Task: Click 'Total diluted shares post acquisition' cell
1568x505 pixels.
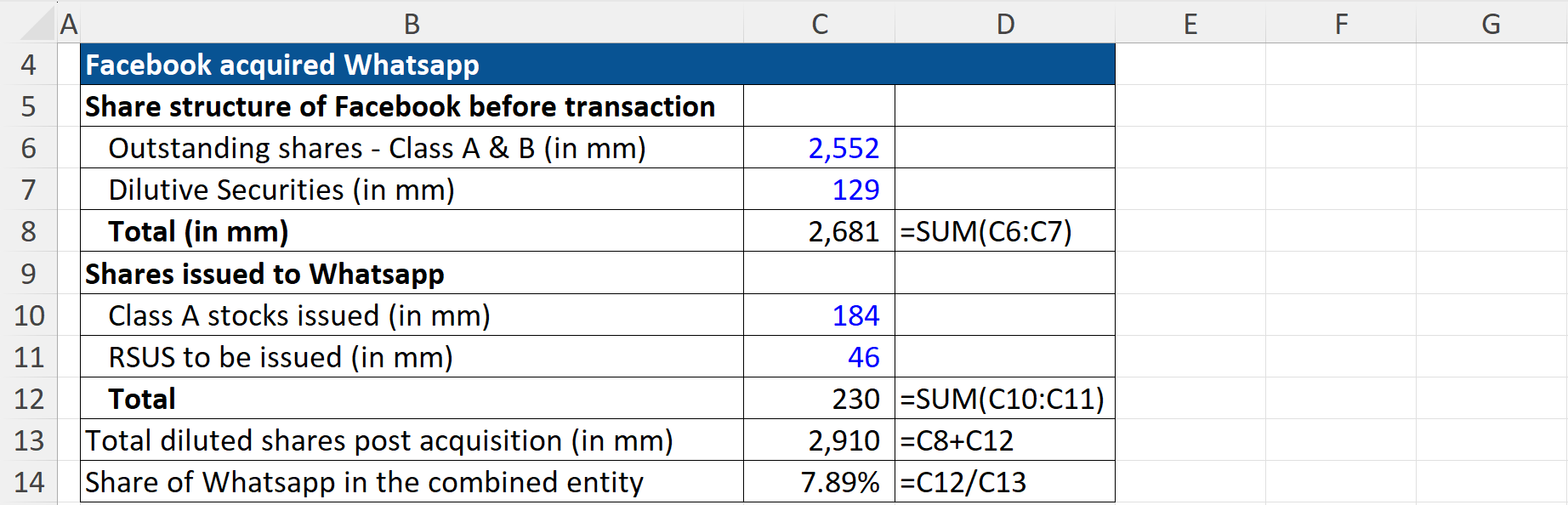Action: (x=412, y=440)
